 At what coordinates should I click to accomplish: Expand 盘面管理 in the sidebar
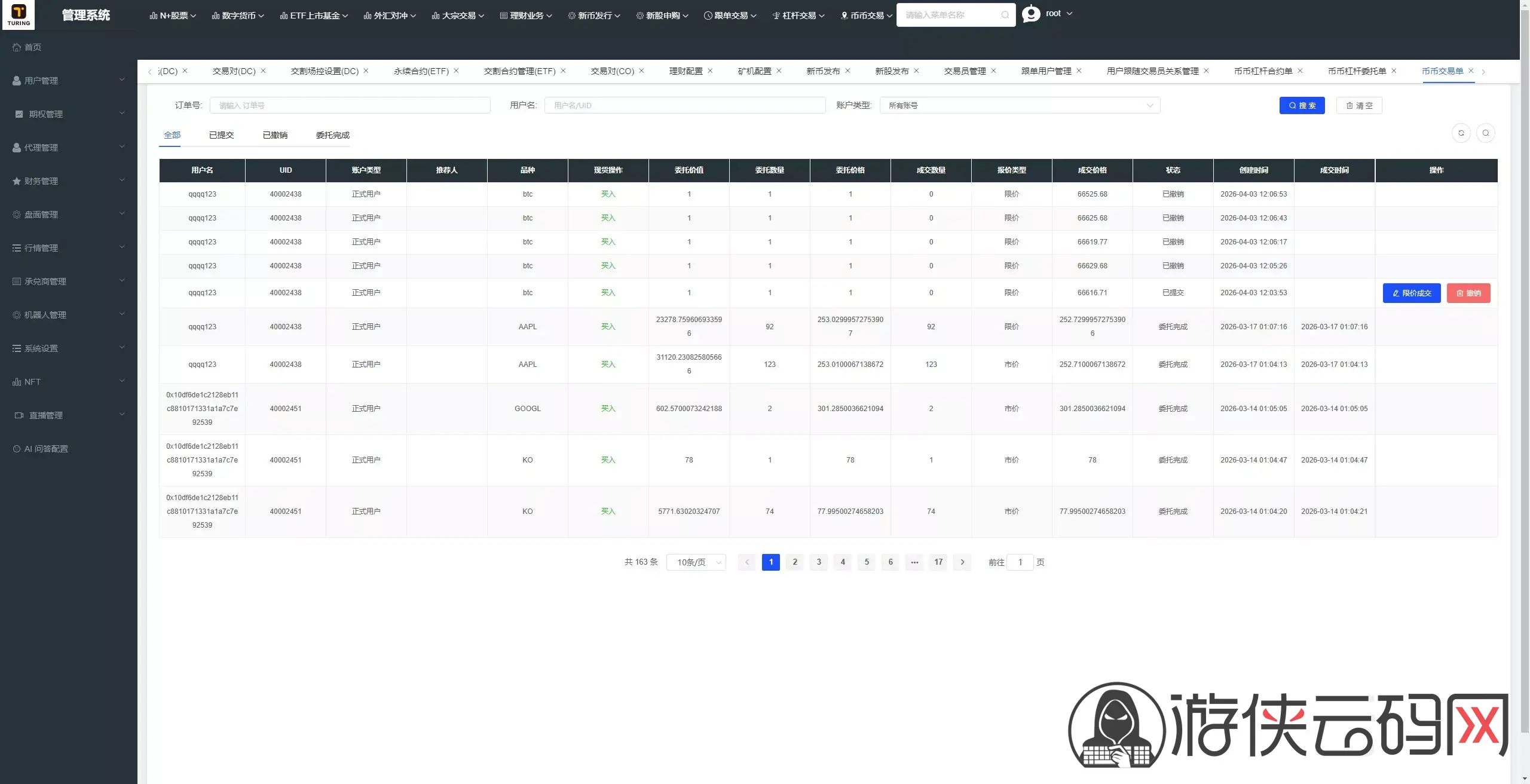pyautogui.click(x=69, y=215)
